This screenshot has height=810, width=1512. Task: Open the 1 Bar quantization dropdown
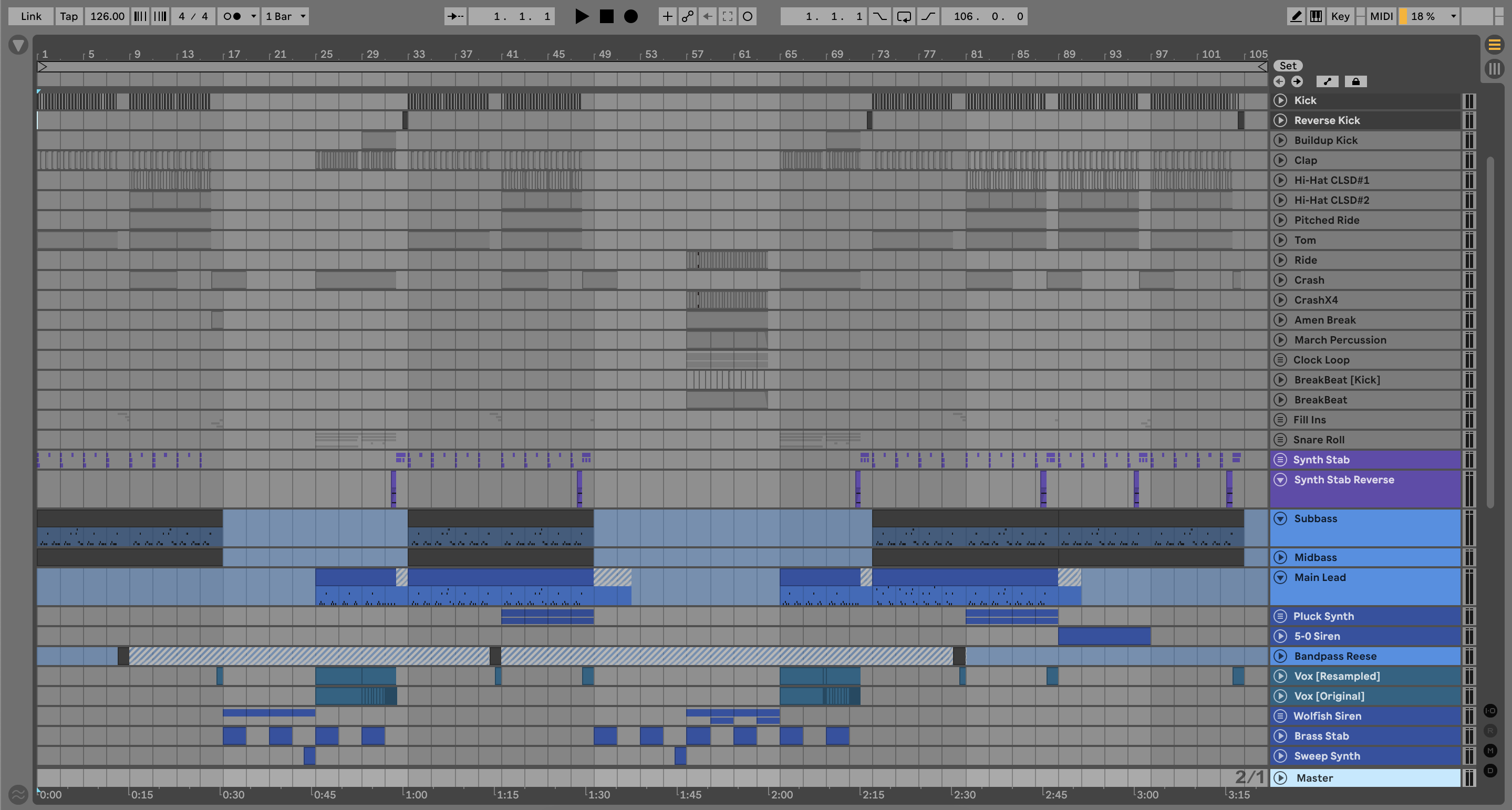[x=285, y=16]
